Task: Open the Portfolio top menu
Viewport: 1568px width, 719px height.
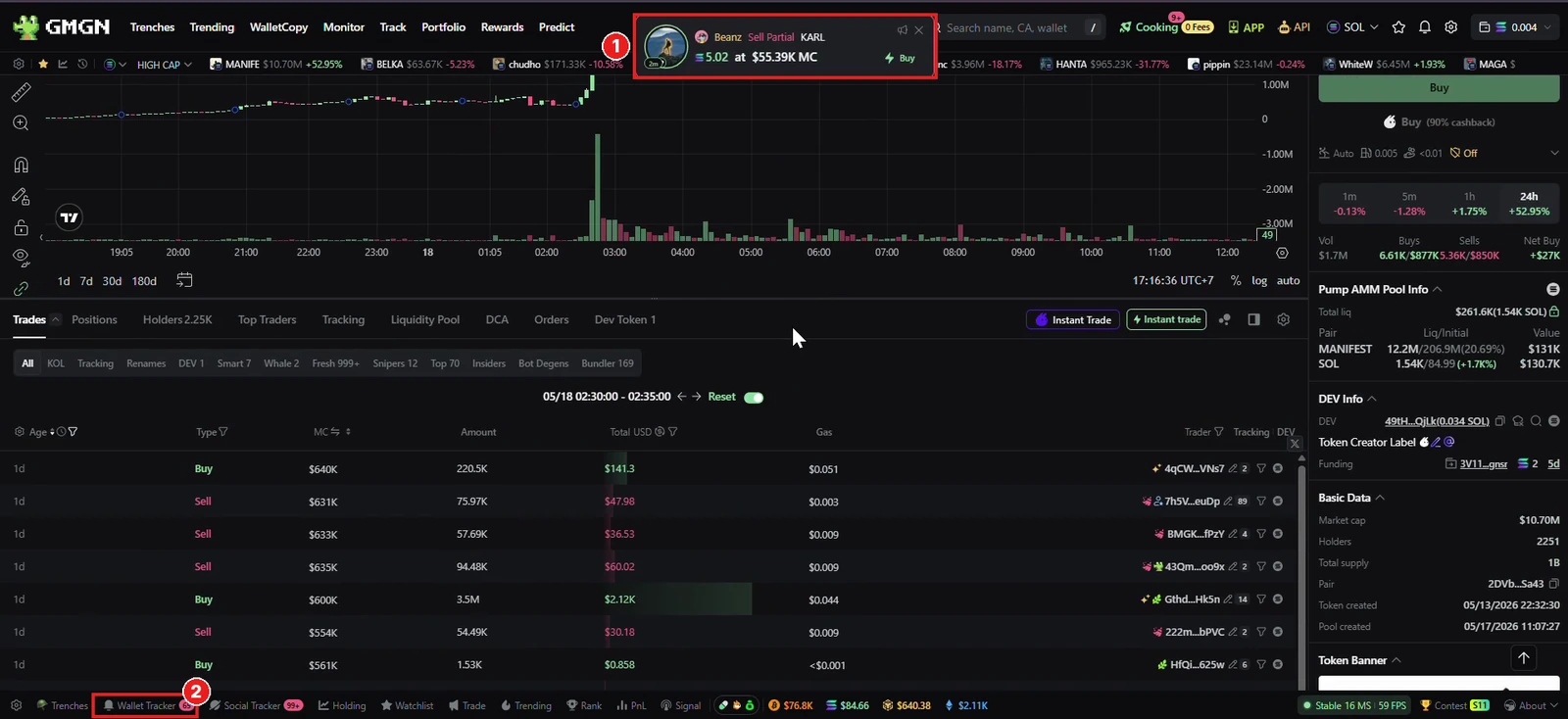Action: click(443, 27)
